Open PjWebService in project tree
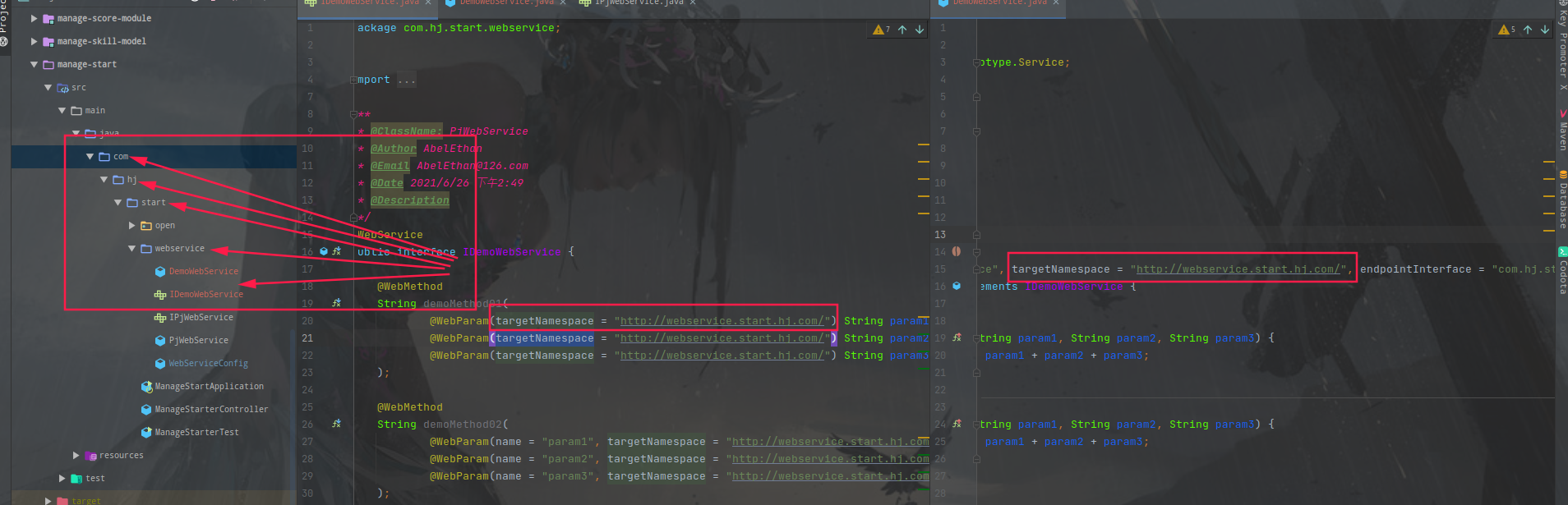This screenshot has width=1568, height=505. pyautogui.click(x=199, y=340)
